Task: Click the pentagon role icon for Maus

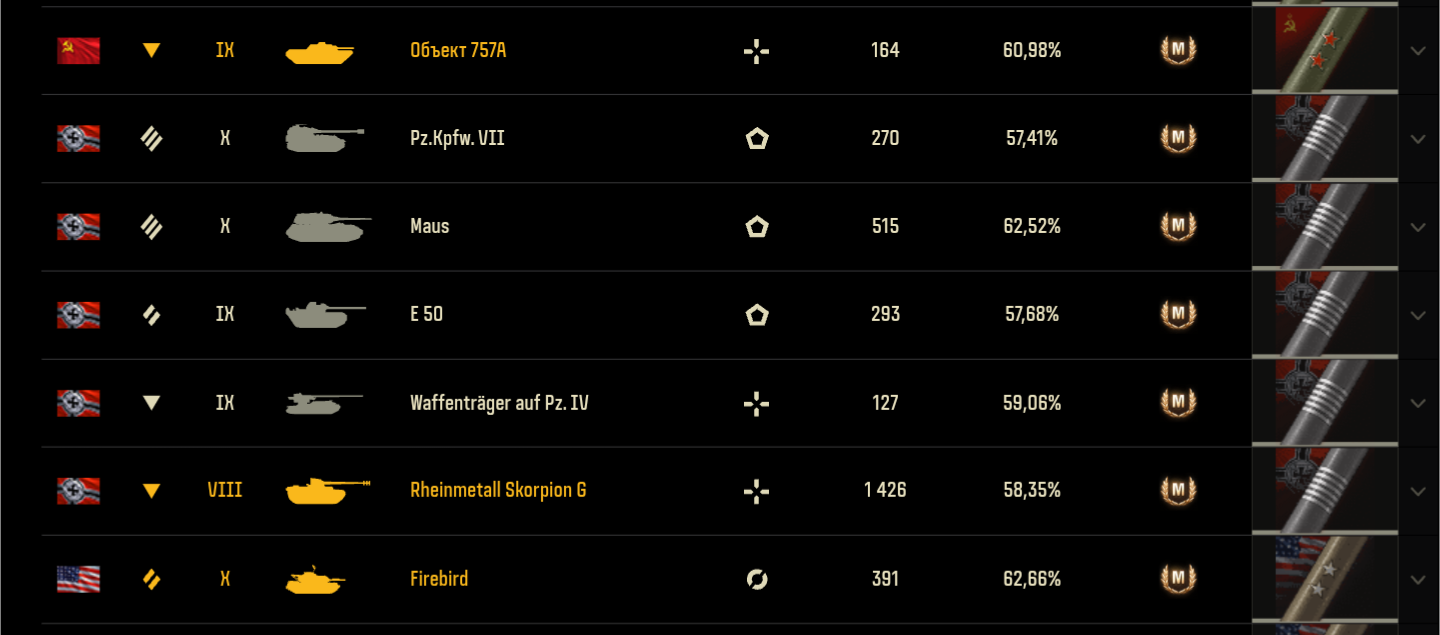Action: [757, 227]
